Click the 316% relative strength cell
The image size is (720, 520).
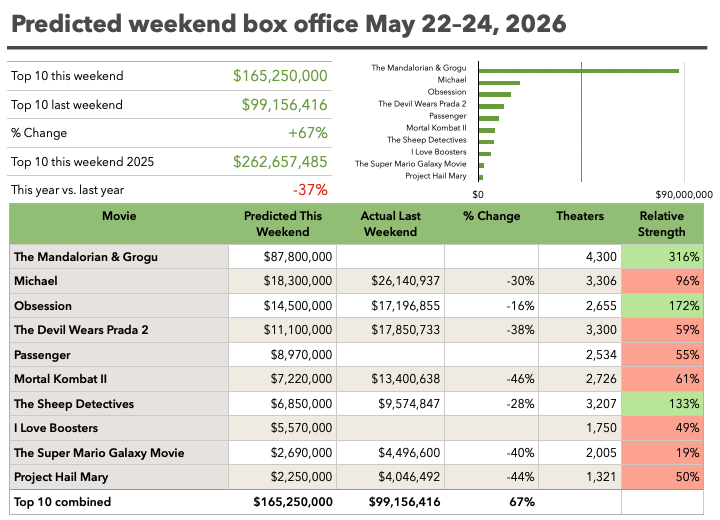point(663,257)
